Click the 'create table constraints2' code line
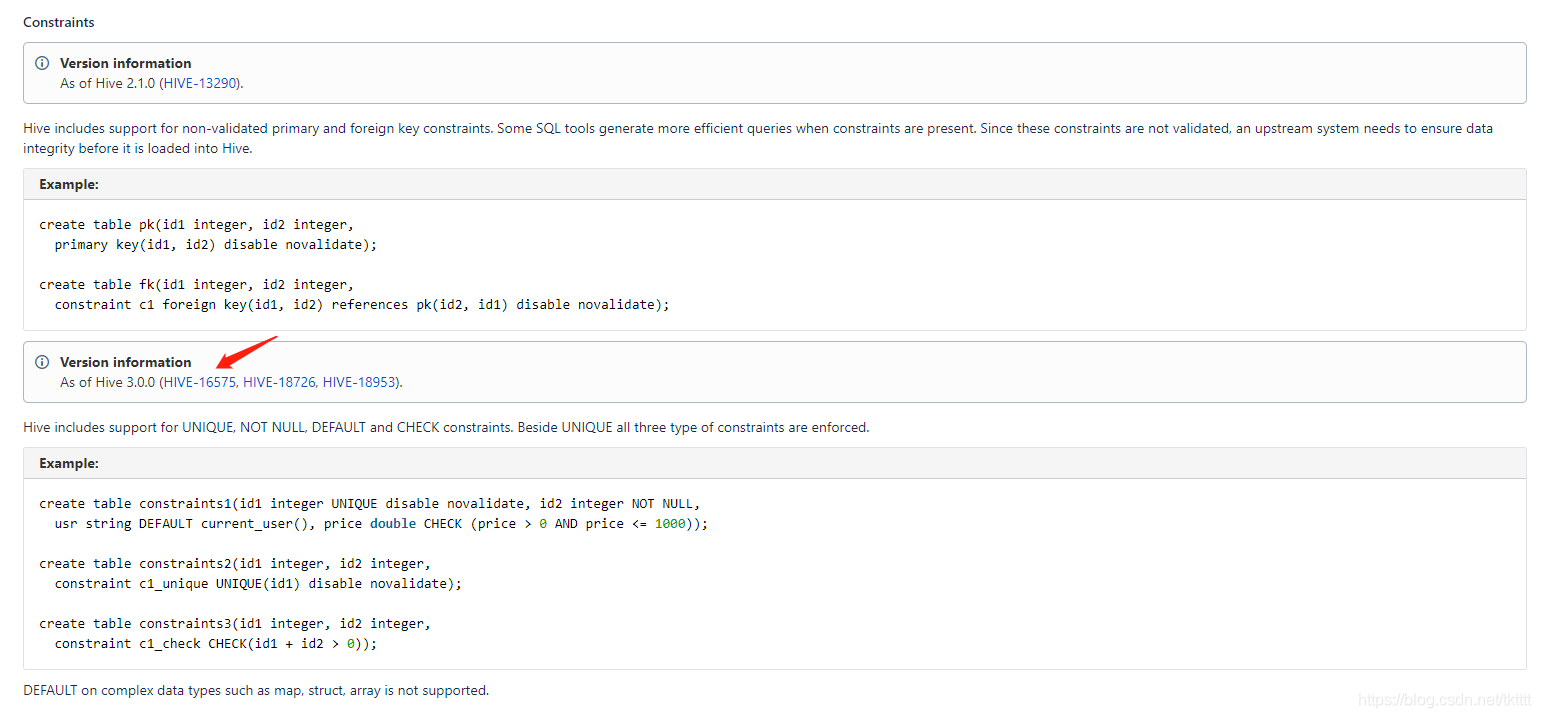The image size is (1541, 718). click(235, 563)
